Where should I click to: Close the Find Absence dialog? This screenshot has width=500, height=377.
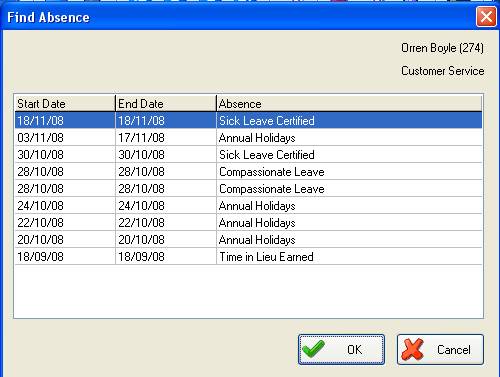pos(486,17)
